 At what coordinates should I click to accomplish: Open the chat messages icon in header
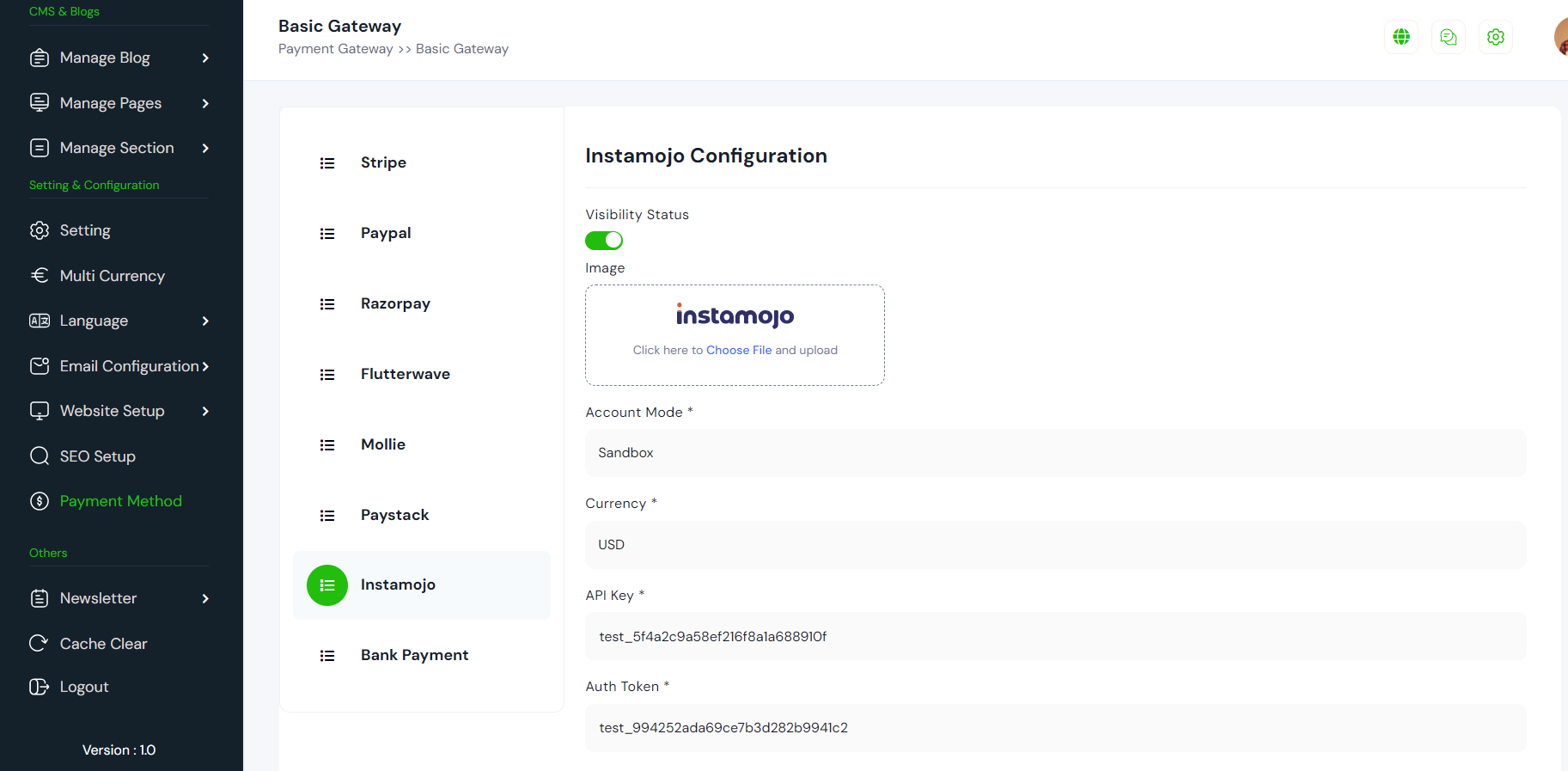1449,37
